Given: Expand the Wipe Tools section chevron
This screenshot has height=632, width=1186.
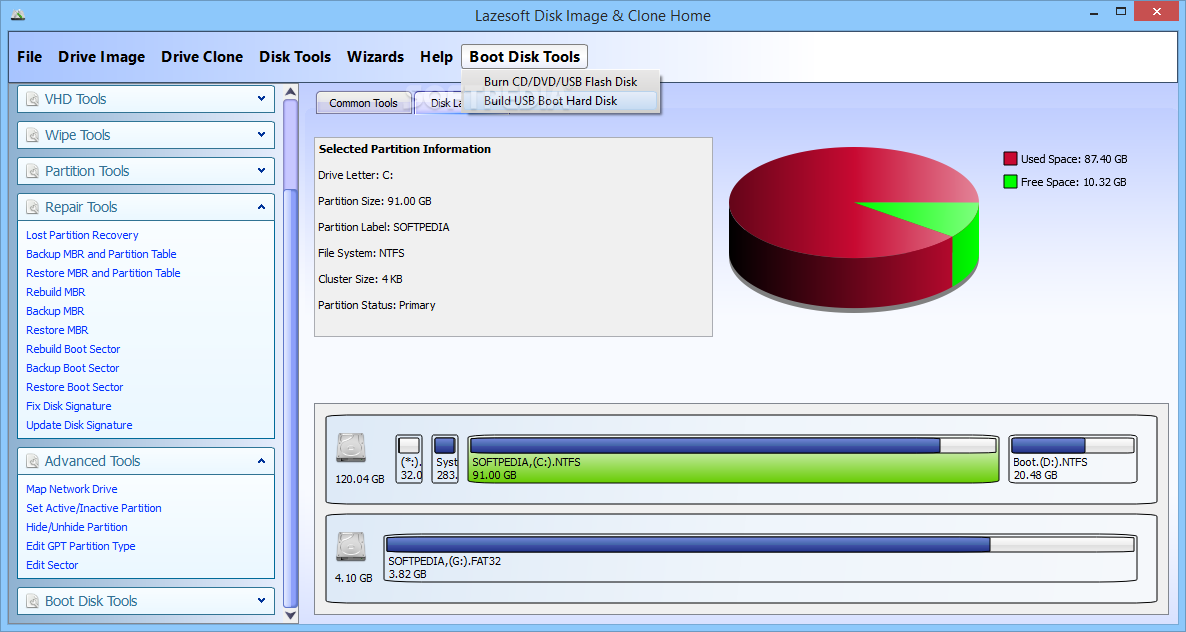Looking at the screenshot, I should pyautogui.click(x=261, y=135).
